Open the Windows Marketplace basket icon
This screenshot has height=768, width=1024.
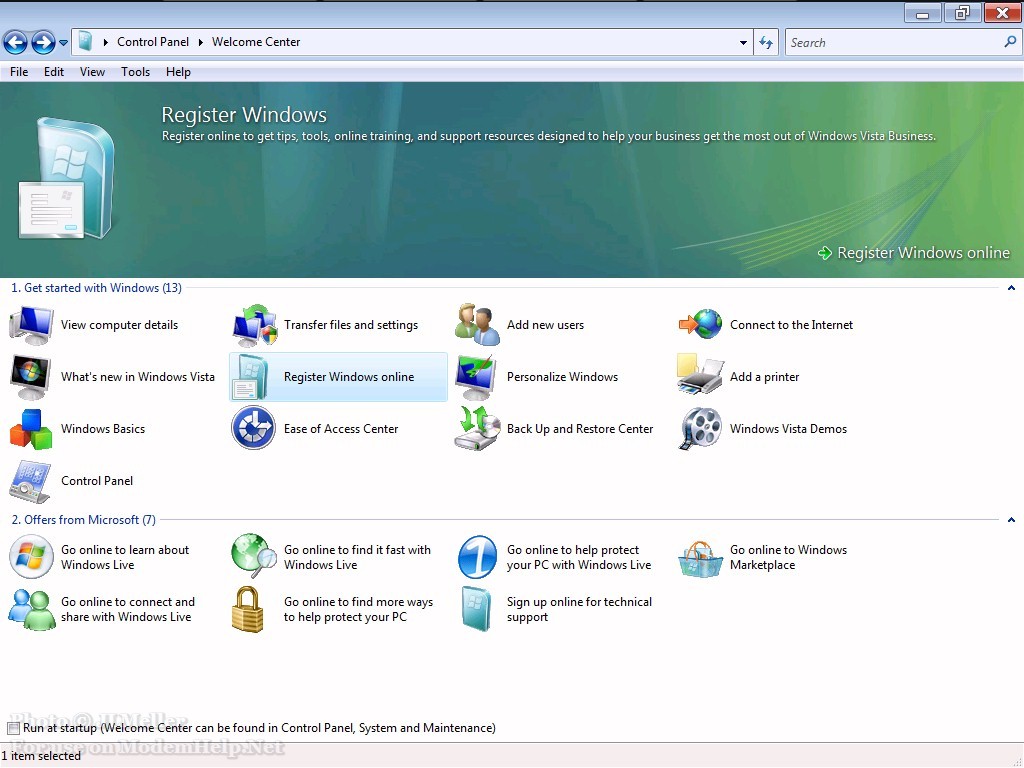pyautogui.click(x=701, y=558)
